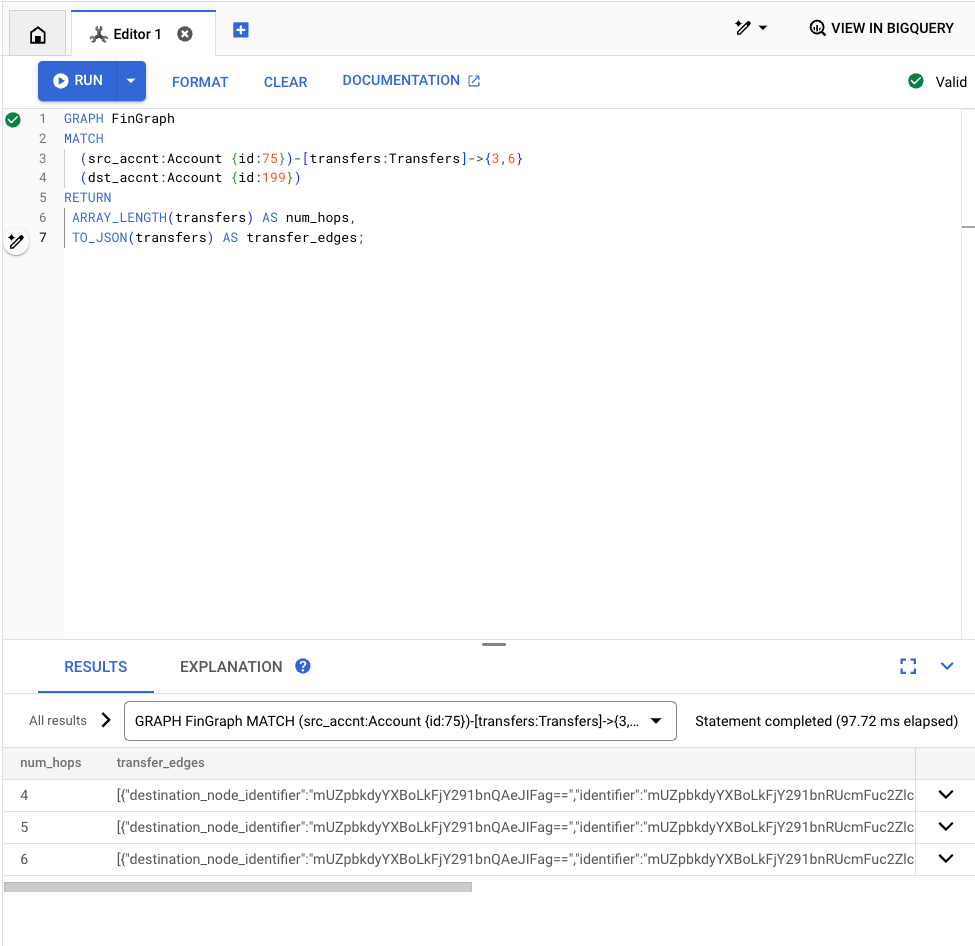Open the statement selector dropdown
The width and height of the screenshot is (975, 946).
click(x=400, y=721)
